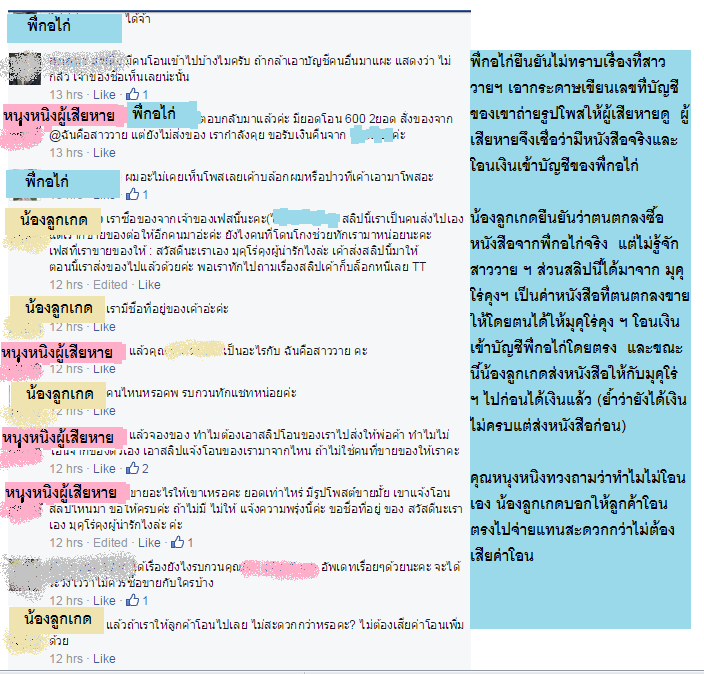Like the "เป็นอะไรกับ ฉันคือสาววาย คะ" comment
The width and height of the screenshot is (704, 674).
[x=104, y=369]
